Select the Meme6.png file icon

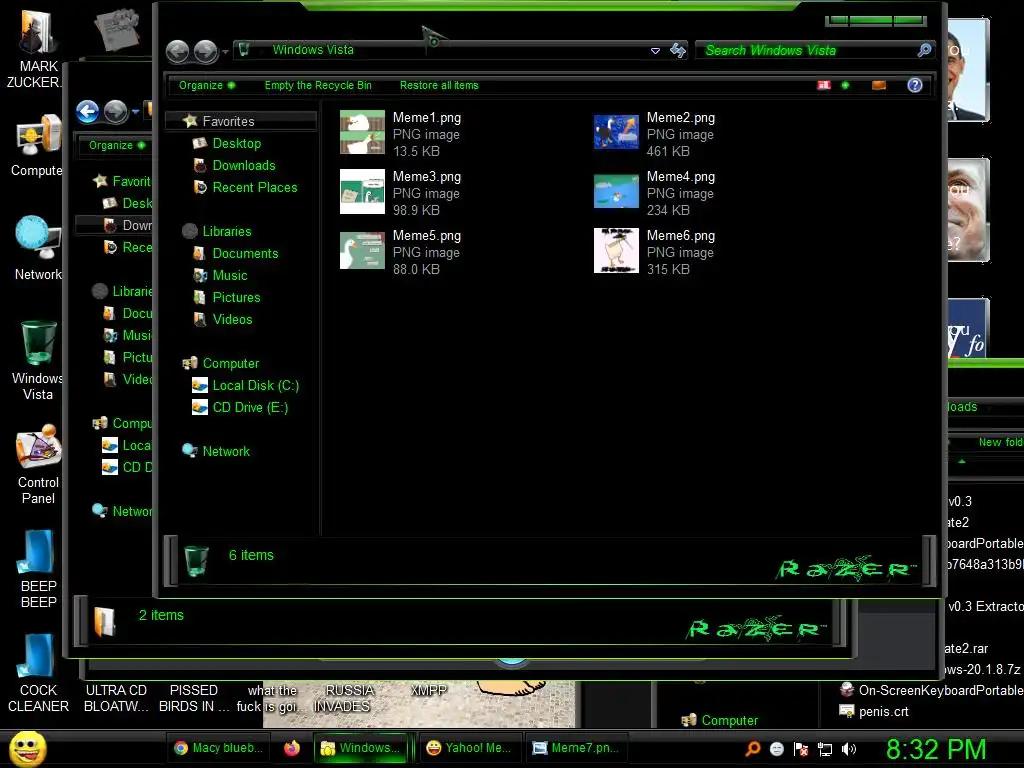click(616, 250)
